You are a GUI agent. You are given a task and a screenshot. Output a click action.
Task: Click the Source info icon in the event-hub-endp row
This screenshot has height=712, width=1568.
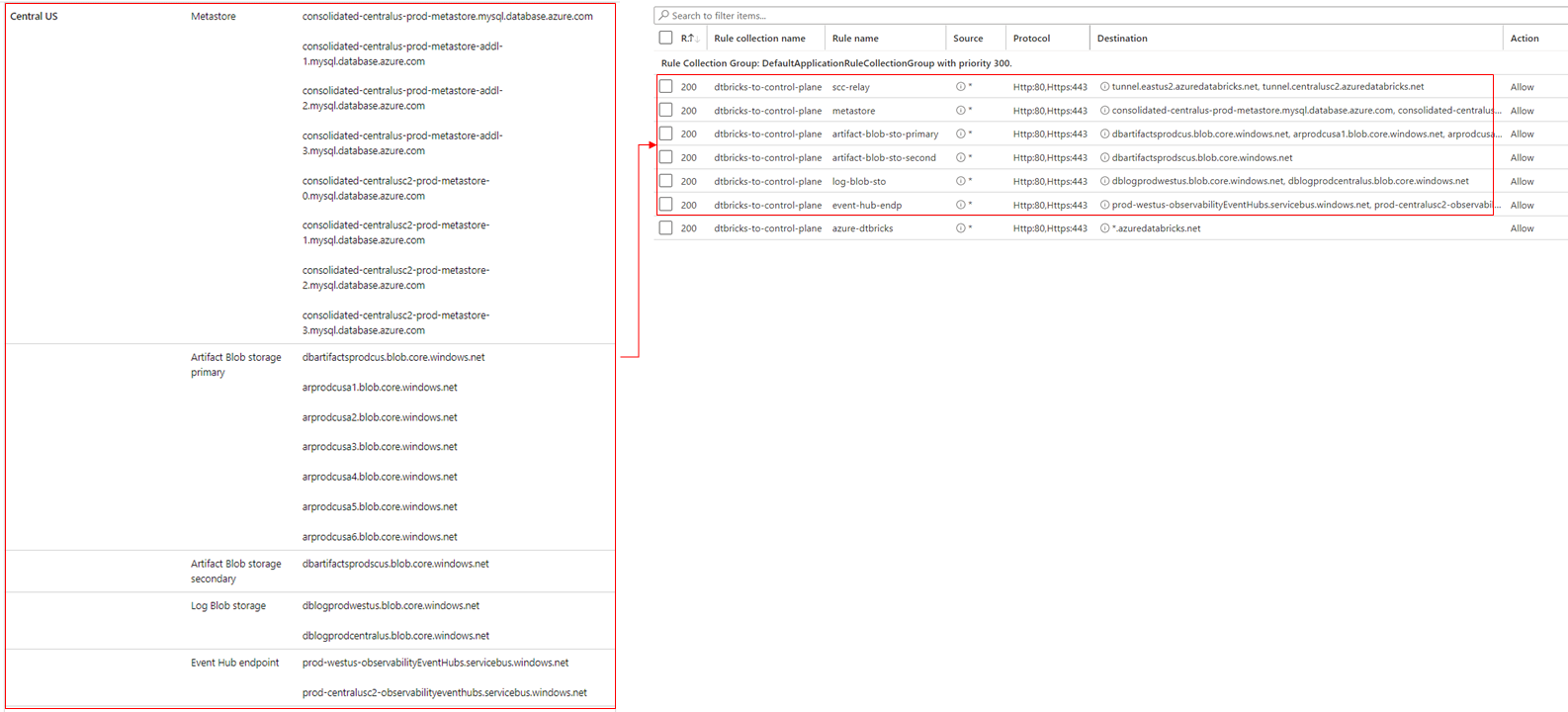(960, 205)
